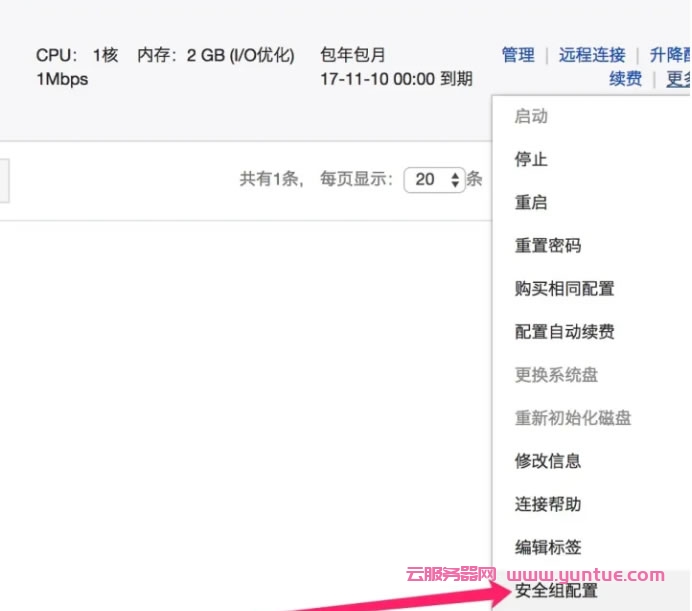Viewport: 692px width, 611px height.
Task: Choose the 重置密码 menu item
Action: point(548,245)
